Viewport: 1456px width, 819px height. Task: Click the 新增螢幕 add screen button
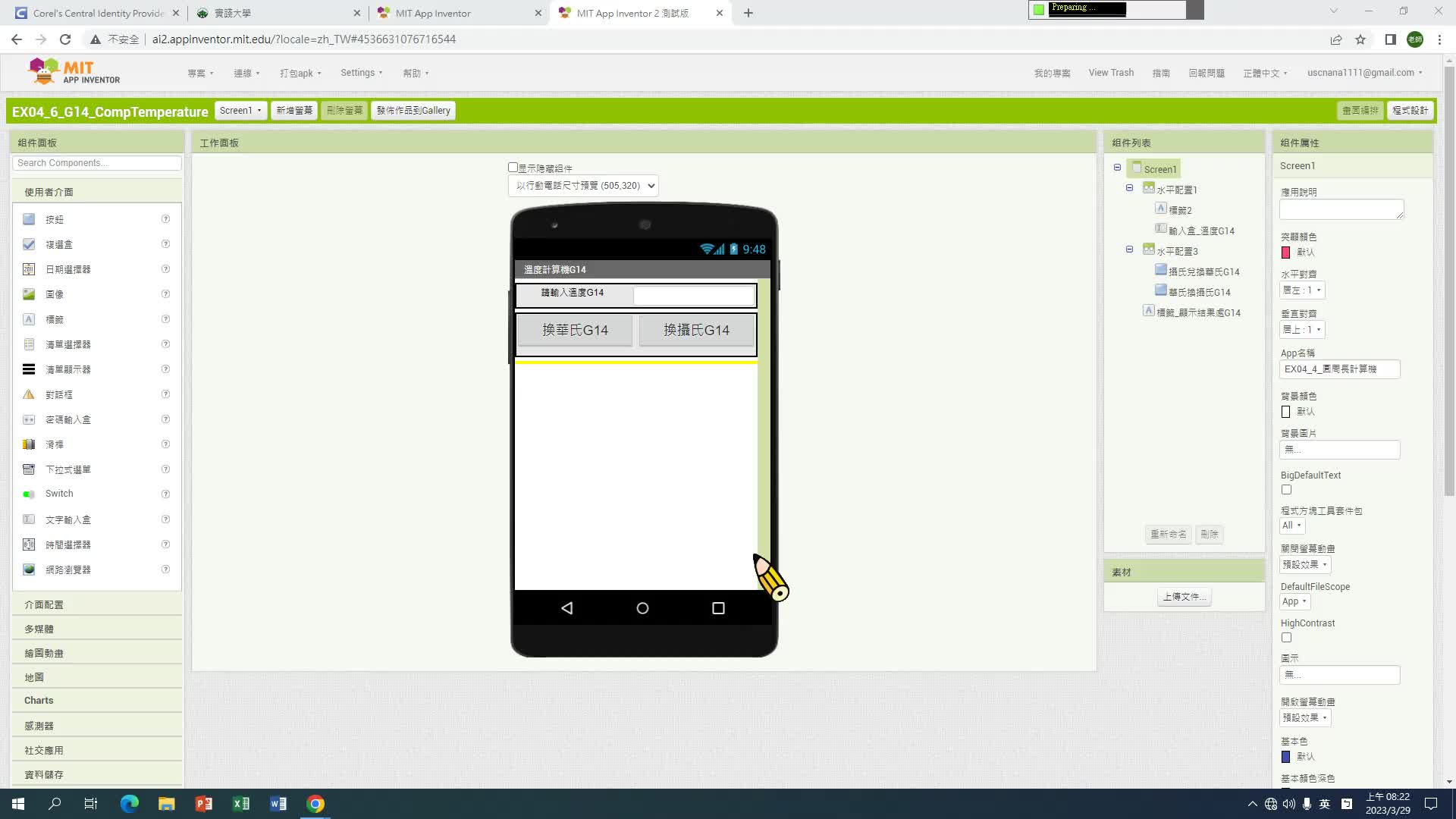click(294, 111)
